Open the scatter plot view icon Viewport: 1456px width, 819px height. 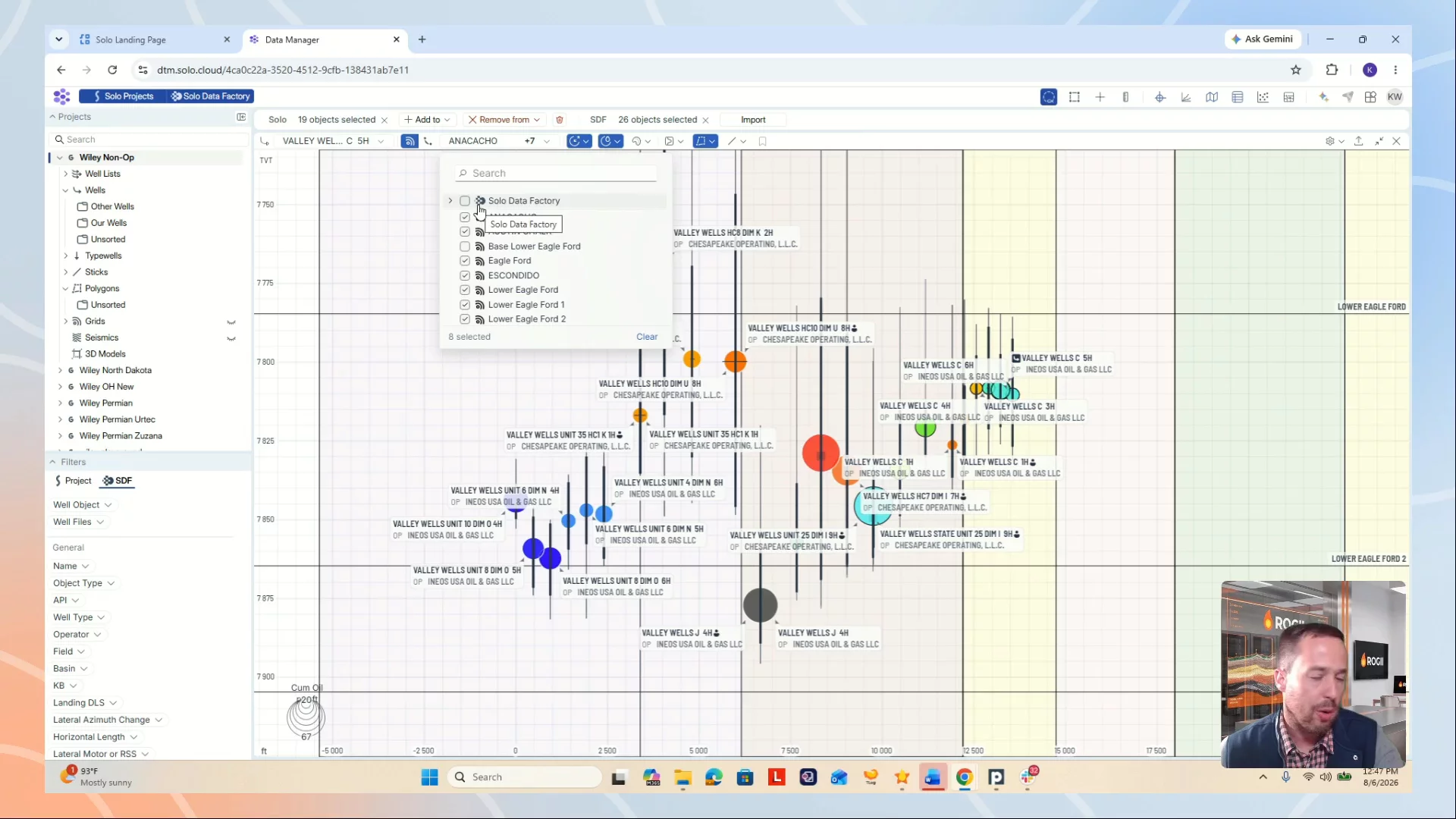tap(1263, 97)
